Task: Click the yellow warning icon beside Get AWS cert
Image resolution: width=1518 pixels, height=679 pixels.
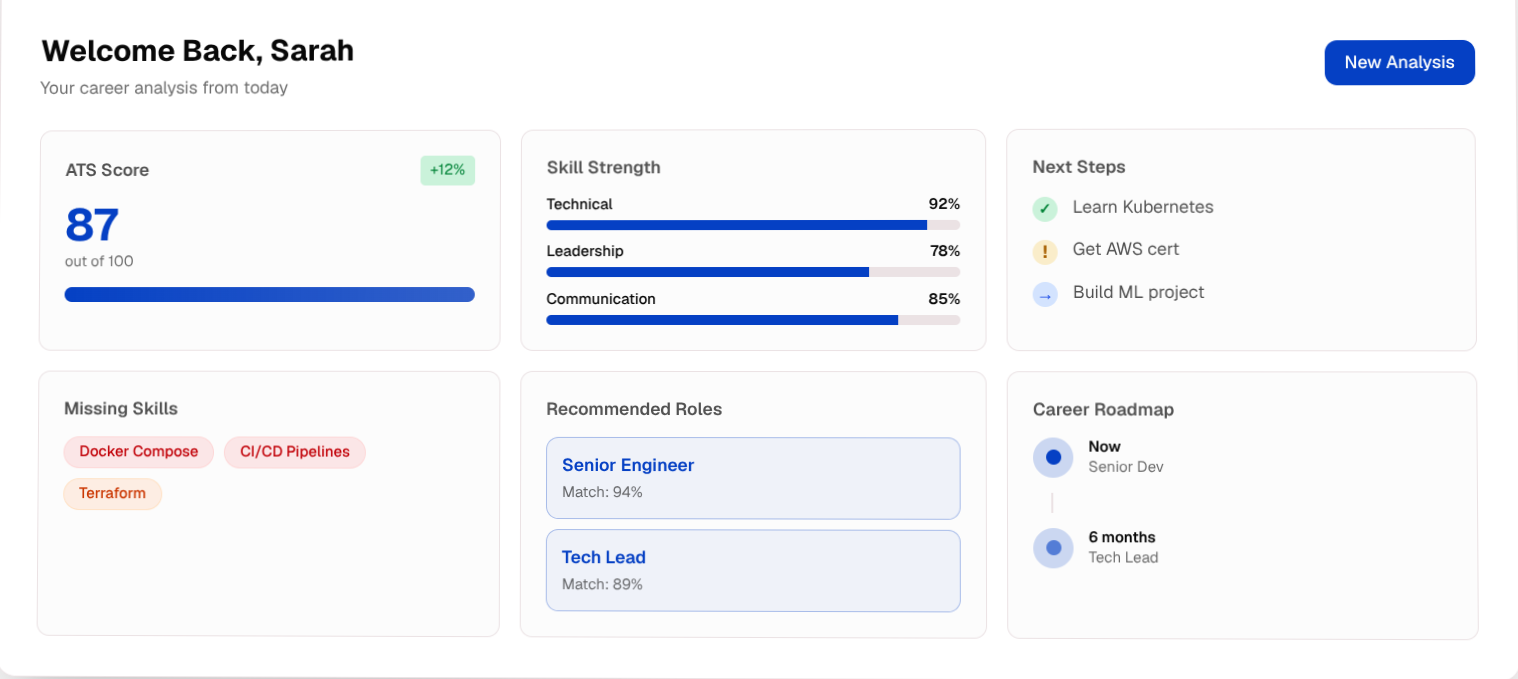Action: coord(1045,252)
